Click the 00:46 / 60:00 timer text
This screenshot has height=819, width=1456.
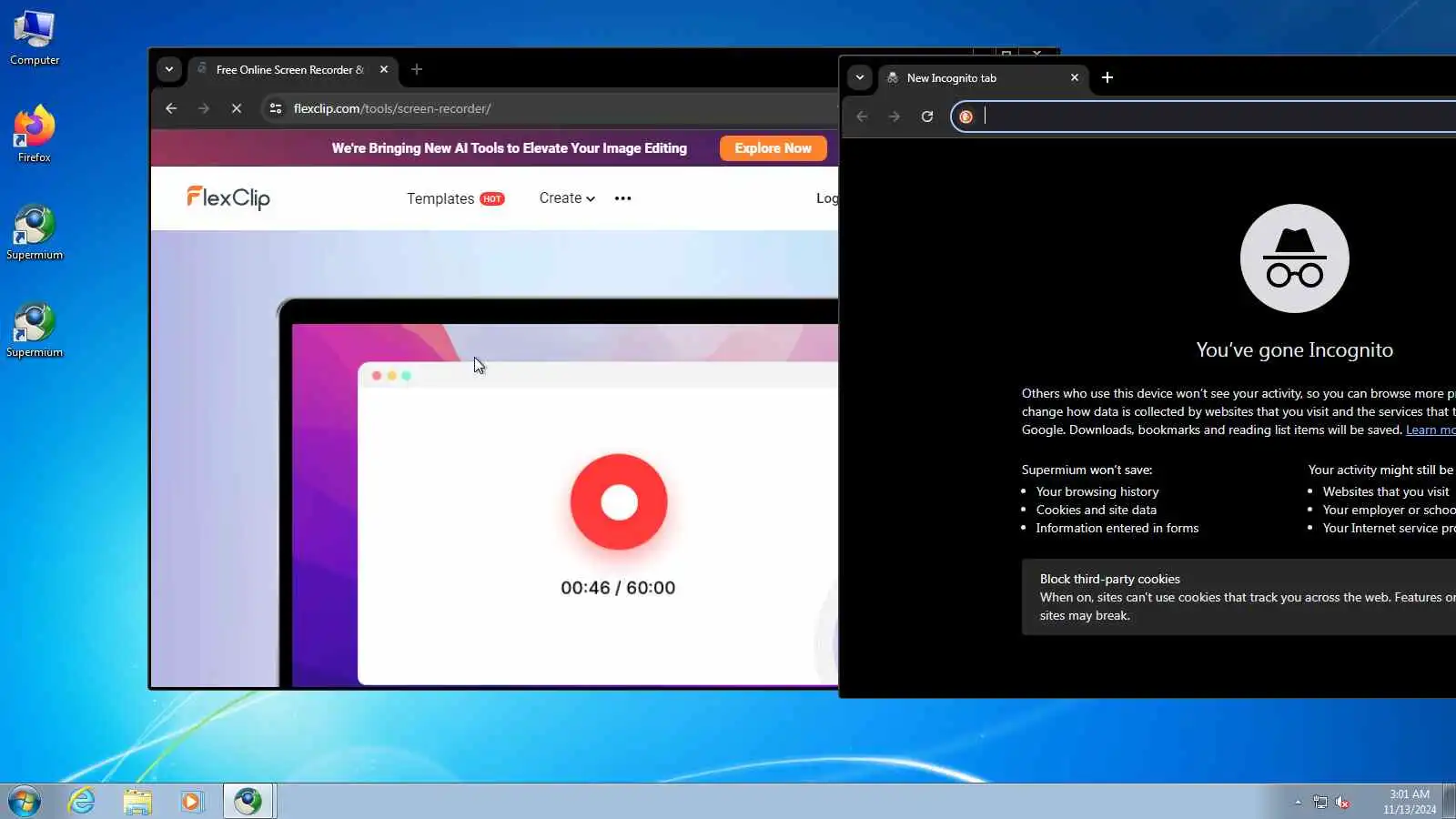pos(618,588)
